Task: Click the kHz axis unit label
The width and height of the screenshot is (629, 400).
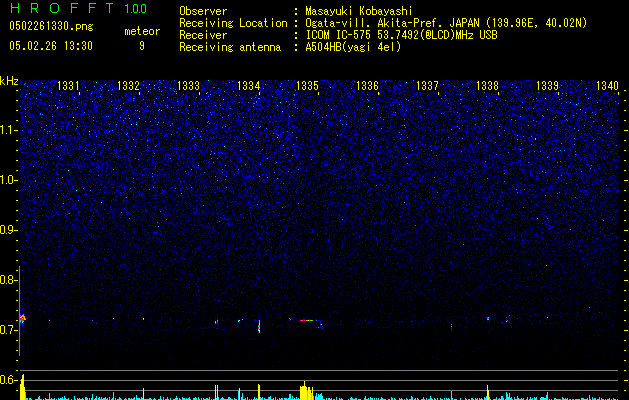Action: [9, 81]
